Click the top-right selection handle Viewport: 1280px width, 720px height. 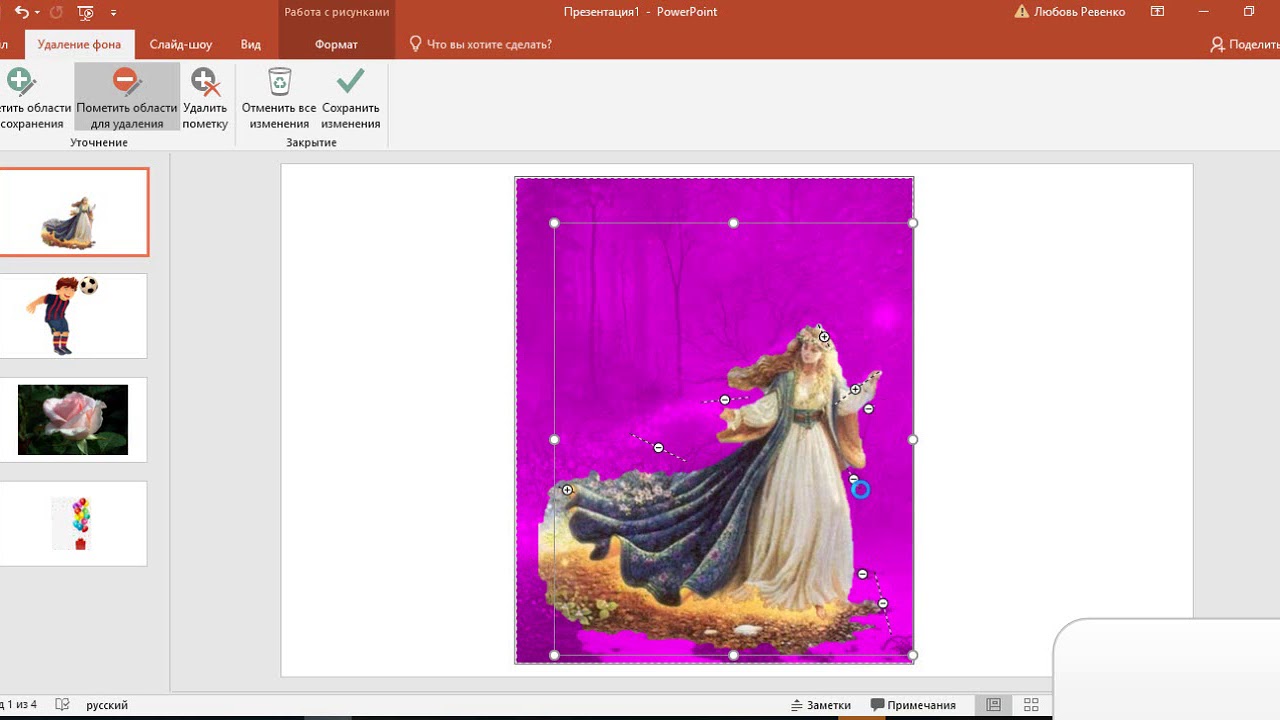coord(913,223)
